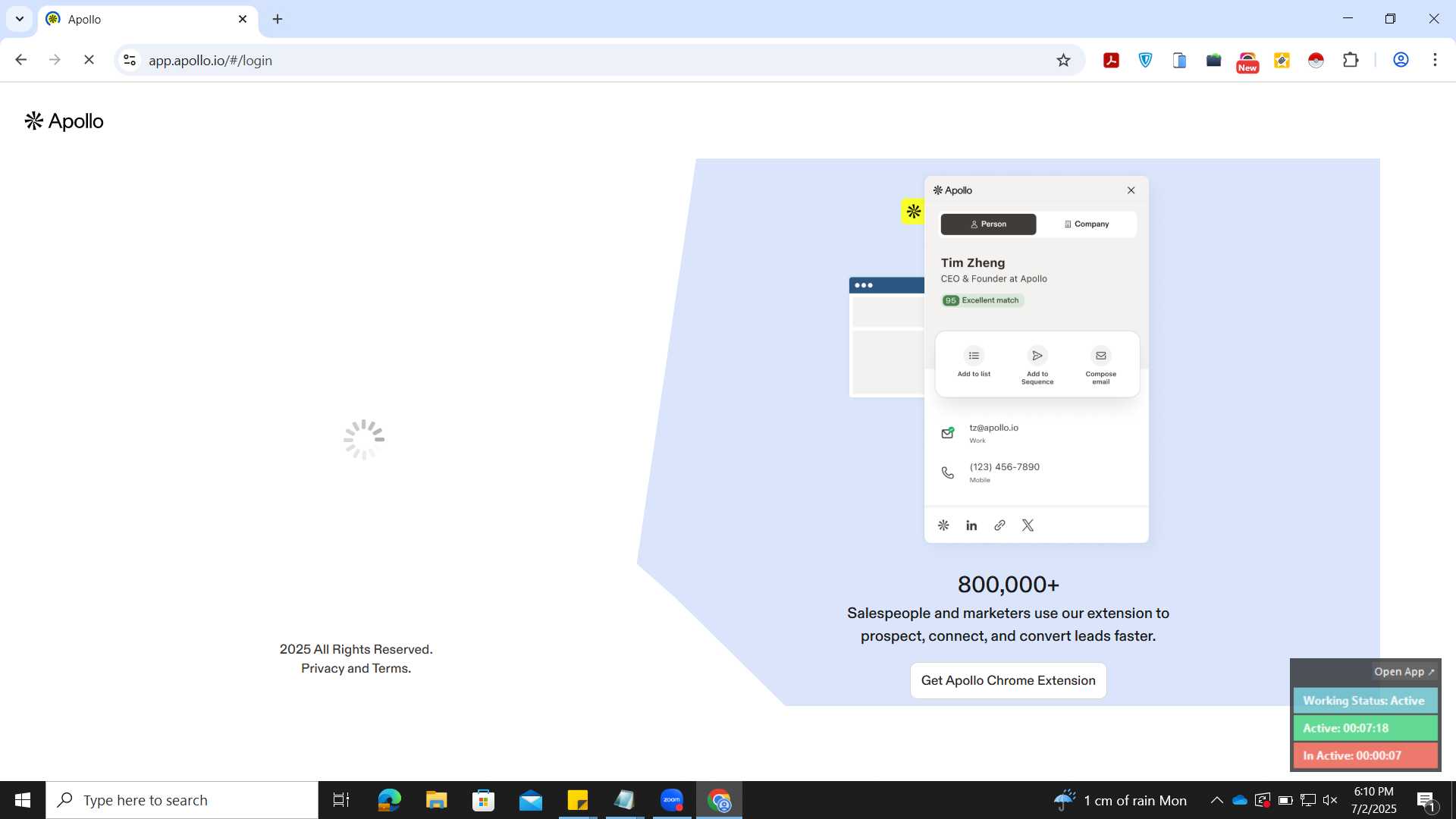Click the Active timer 00:07:18 bar
The height and width of the screenshot is (819, 1456).
[x=1365, y=728]
